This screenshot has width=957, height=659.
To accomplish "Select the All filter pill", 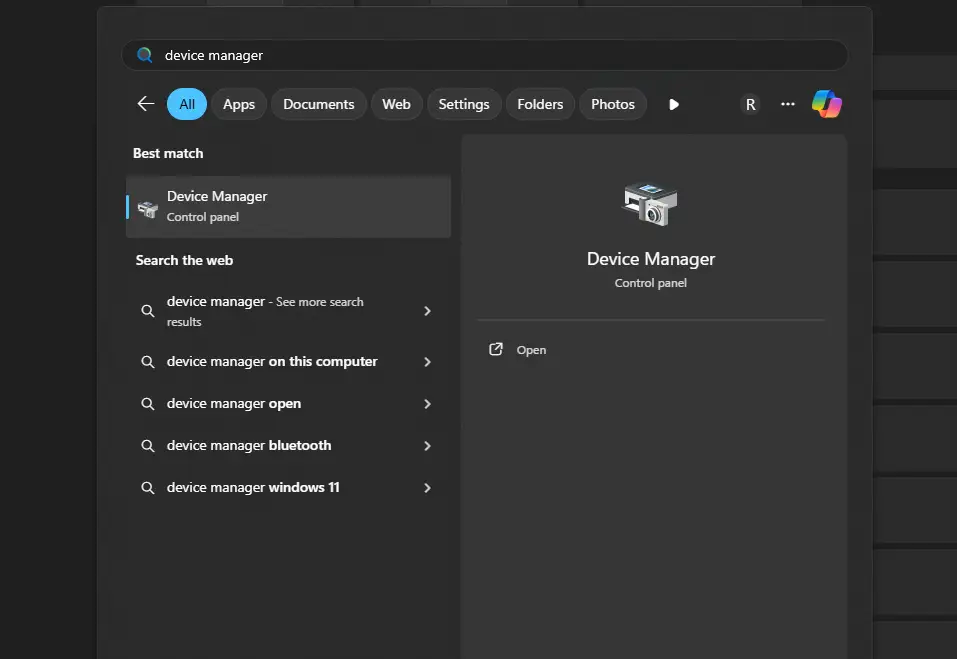I will (x=186, y=103).
